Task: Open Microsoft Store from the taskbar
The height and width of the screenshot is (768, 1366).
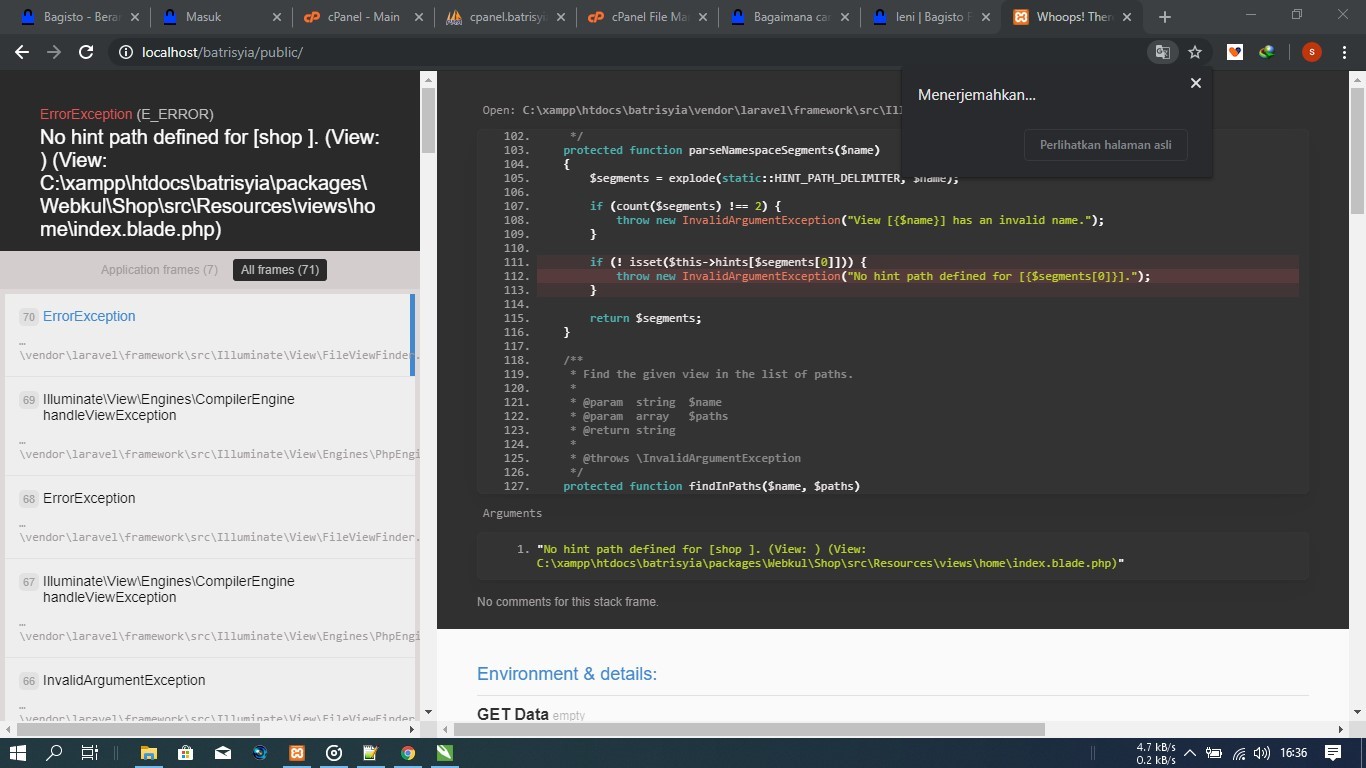Action: [x=185, y=753]
